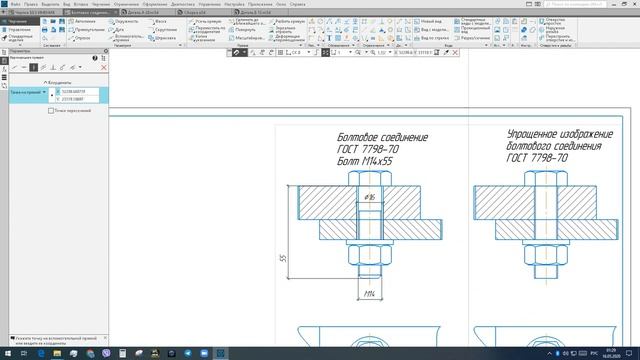Open the Черчение toolset dropdown
Screen dimensions: 640x360
pyautogui.click(x=20, y=21)
